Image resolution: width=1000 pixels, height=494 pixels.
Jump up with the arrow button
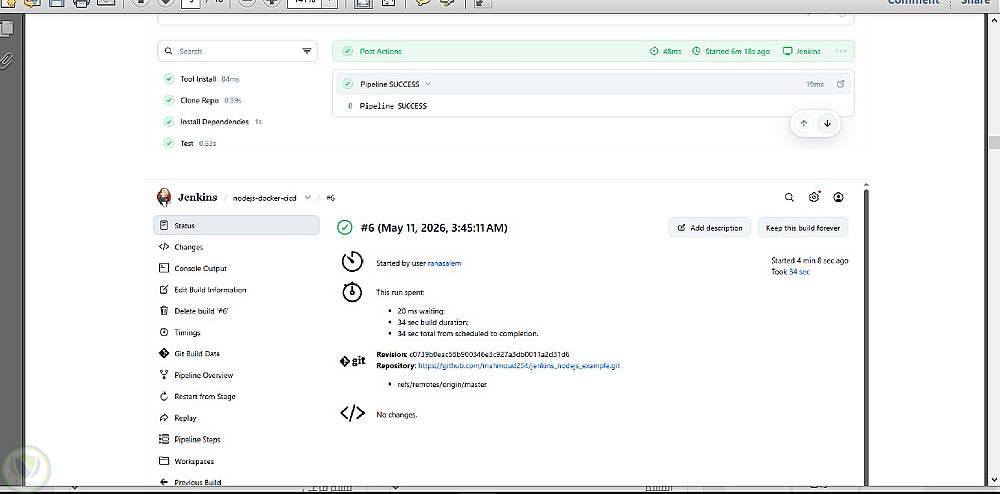(804, 124)
